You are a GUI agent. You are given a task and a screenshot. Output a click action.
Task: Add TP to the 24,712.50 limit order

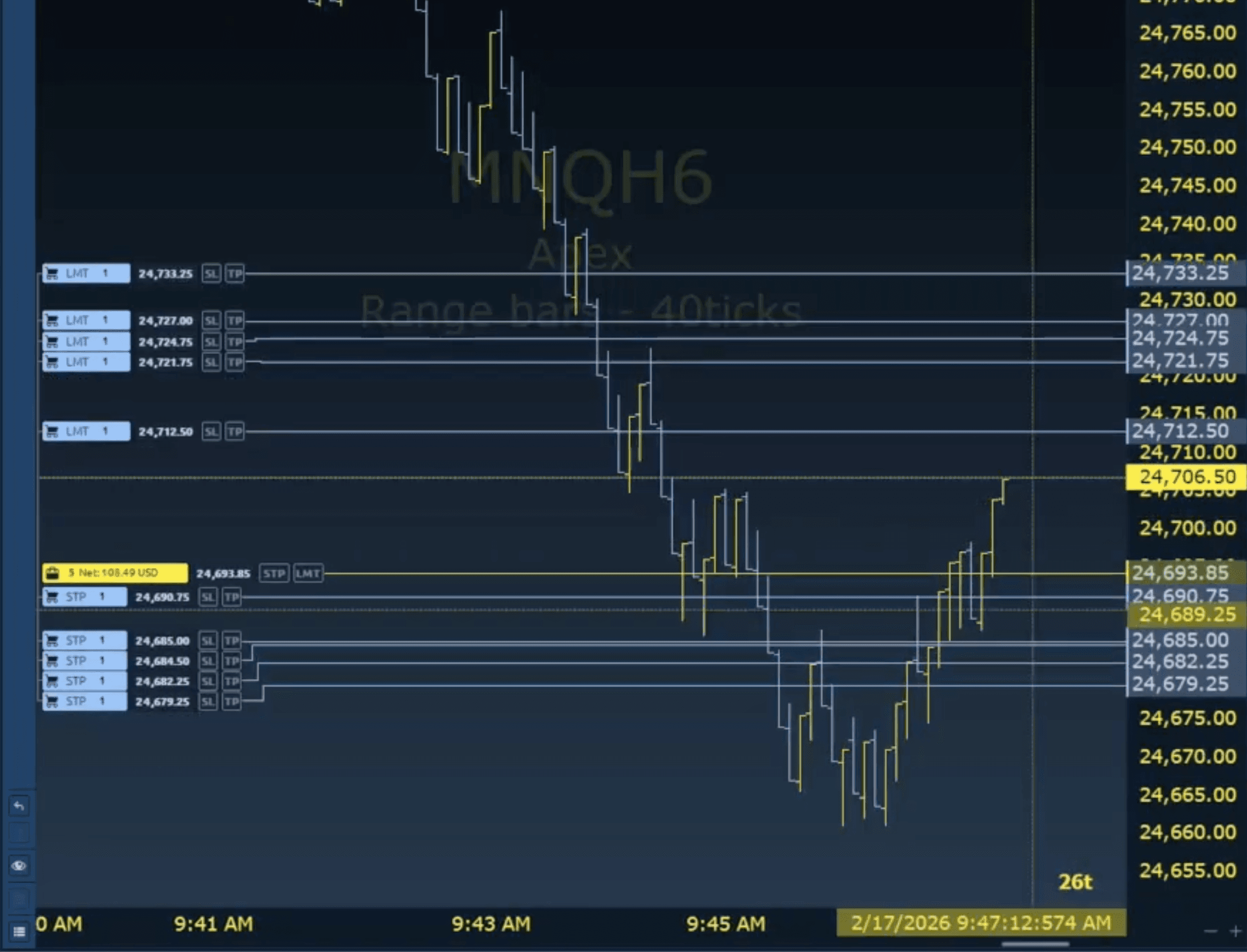click(235, 432)
